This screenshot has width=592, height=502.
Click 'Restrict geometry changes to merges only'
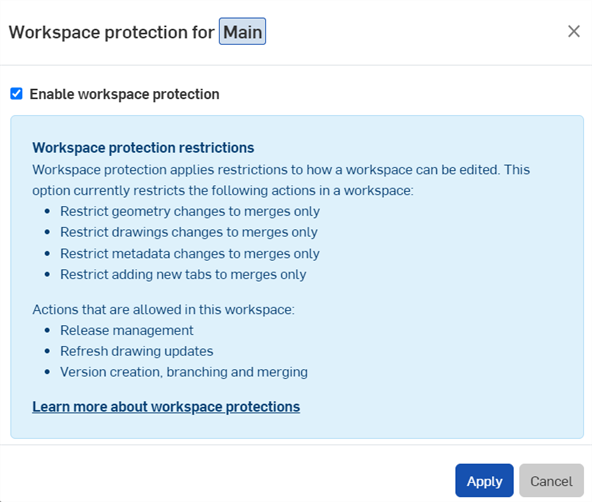[x=190, y=211]
